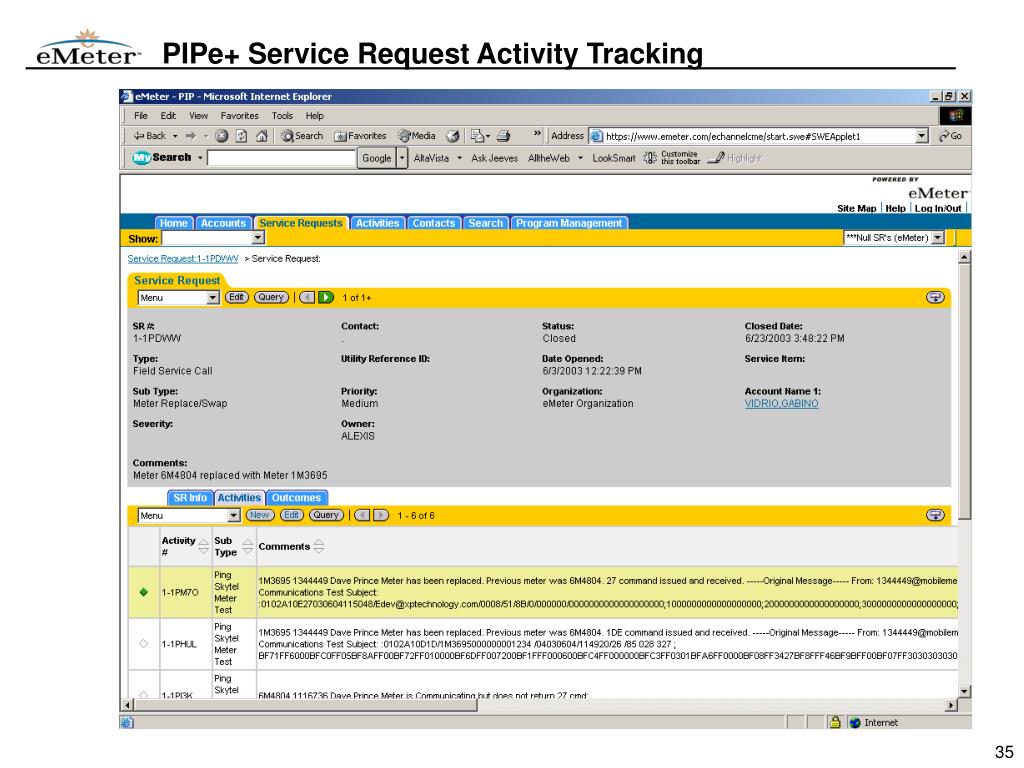Click Edit in the Service Request applet
Image resolution: width=1024 pixels, height=768 pixels.
(x=236, y=297)
